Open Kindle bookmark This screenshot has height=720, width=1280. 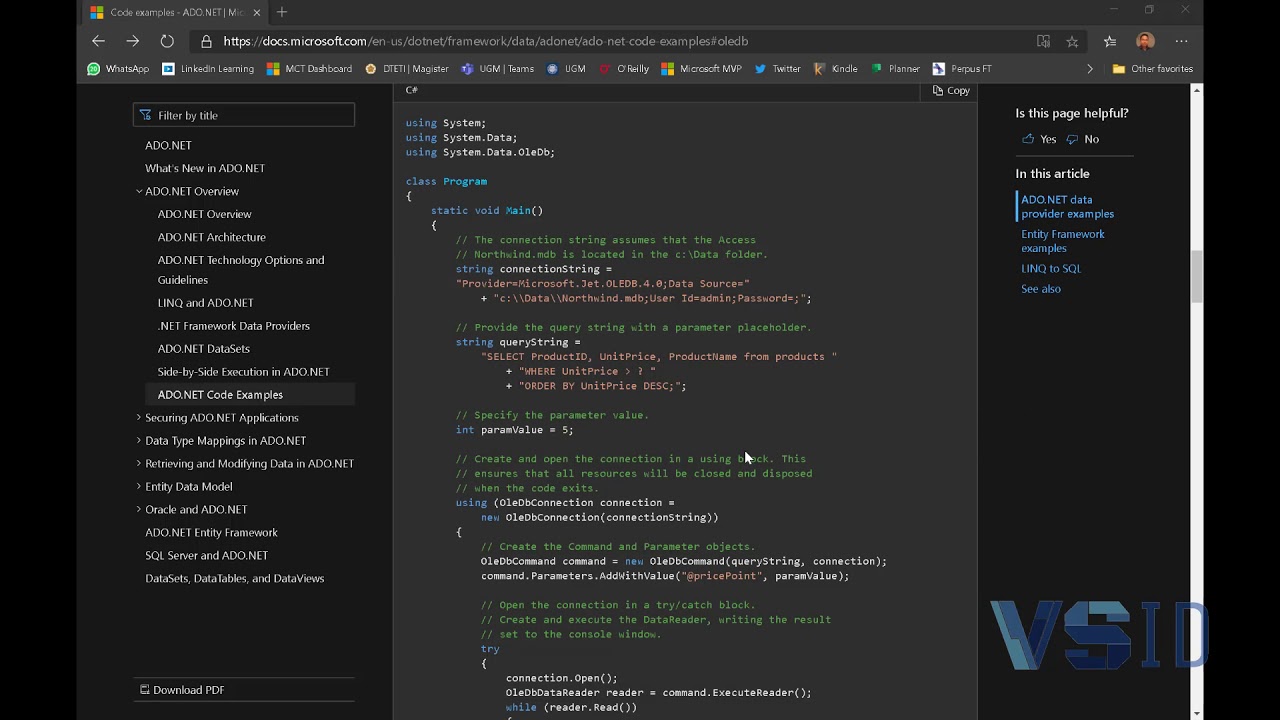tap(835, 69)
